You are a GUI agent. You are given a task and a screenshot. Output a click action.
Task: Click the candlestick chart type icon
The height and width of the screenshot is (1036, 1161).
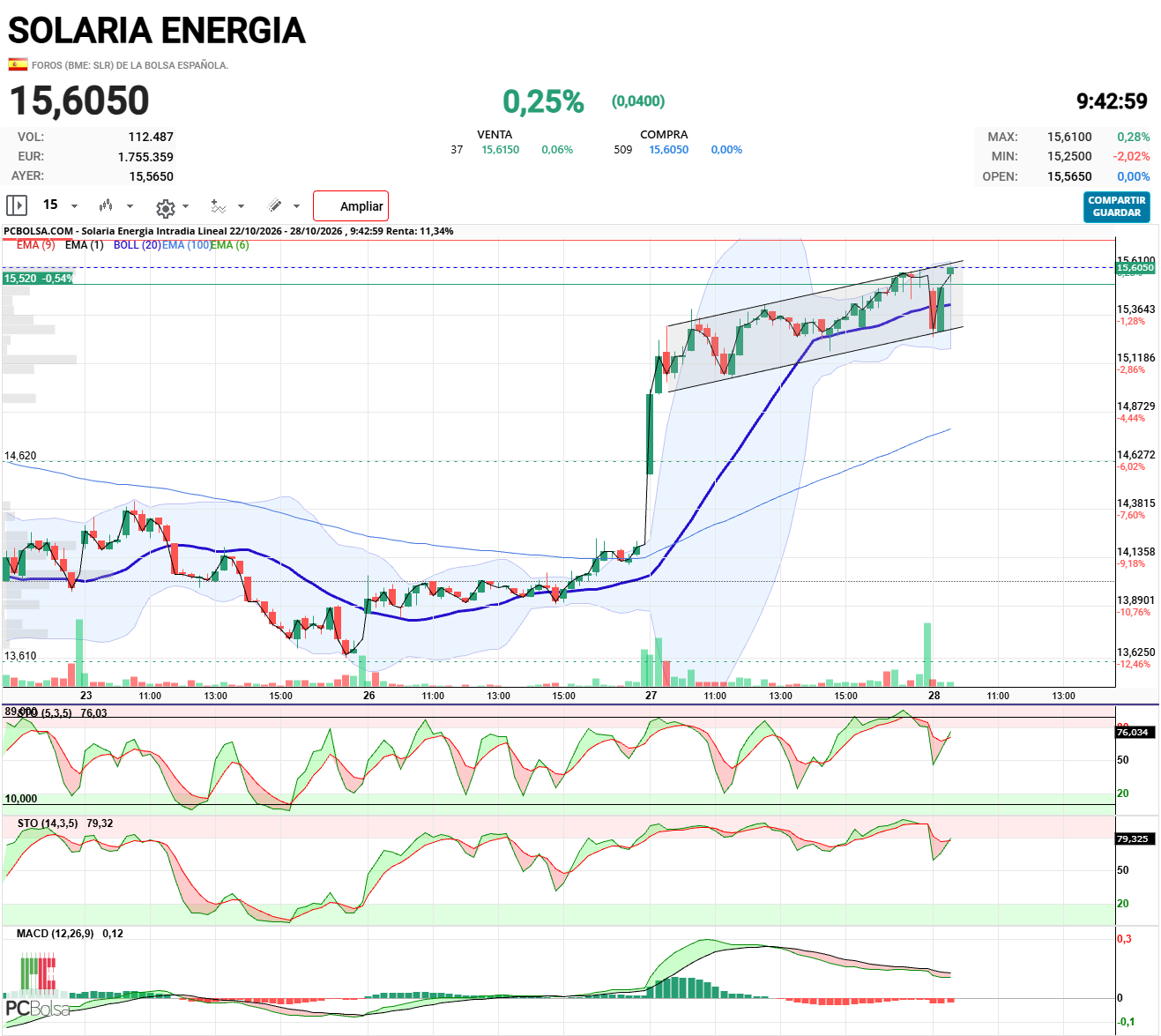(106, 205)
